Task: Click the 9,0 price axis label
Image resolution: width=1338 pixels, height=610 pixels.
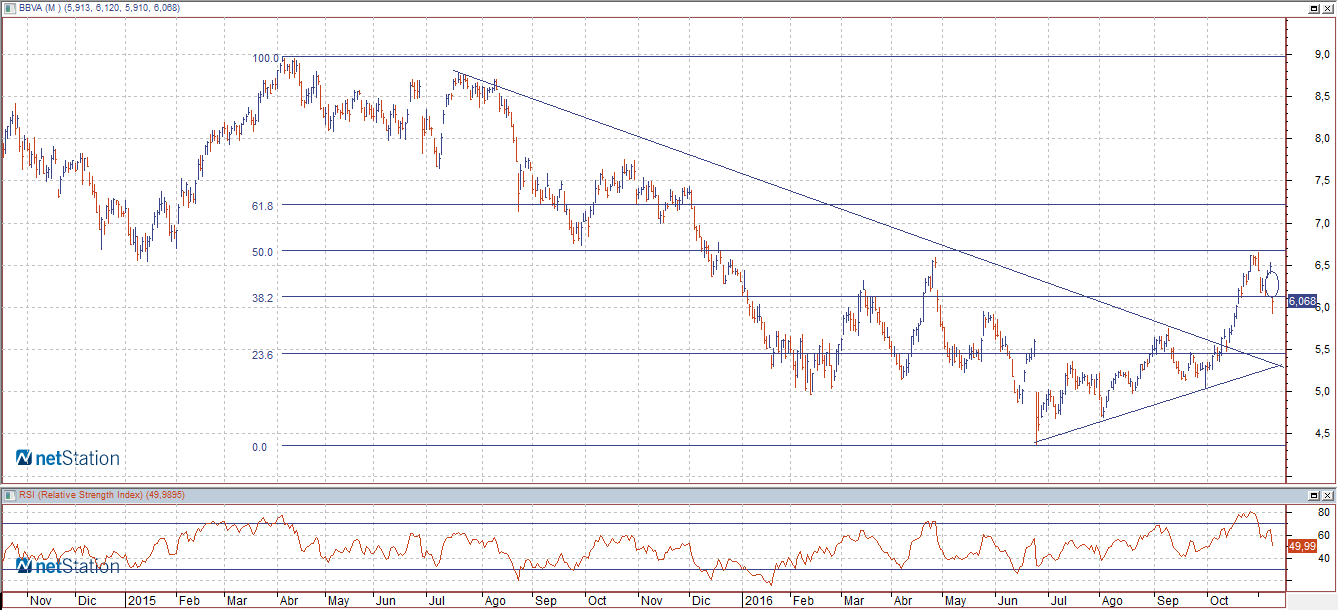Action: 1321,55
